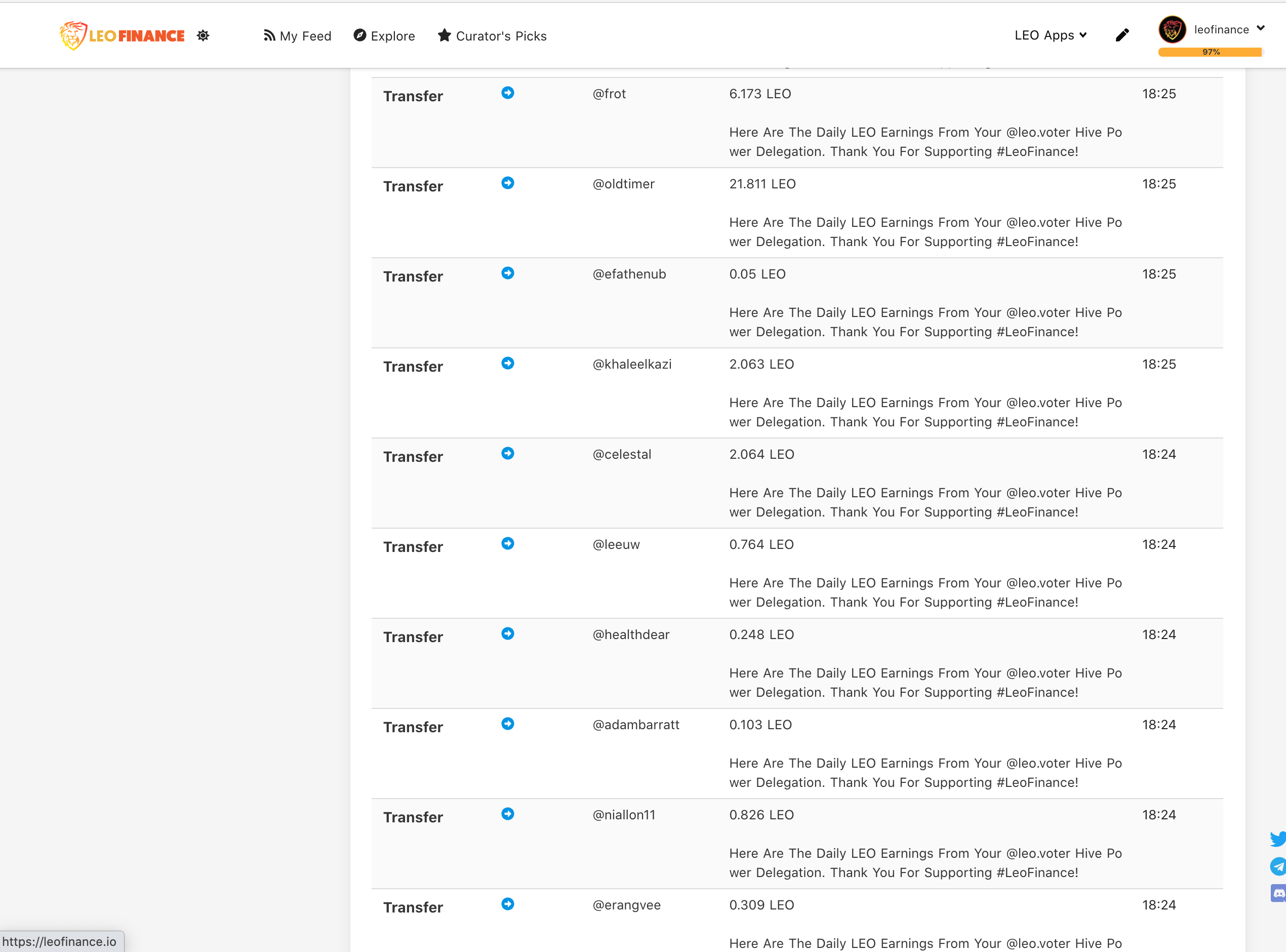Click the 6.173 LEO amount

click(x=760, y=94)
